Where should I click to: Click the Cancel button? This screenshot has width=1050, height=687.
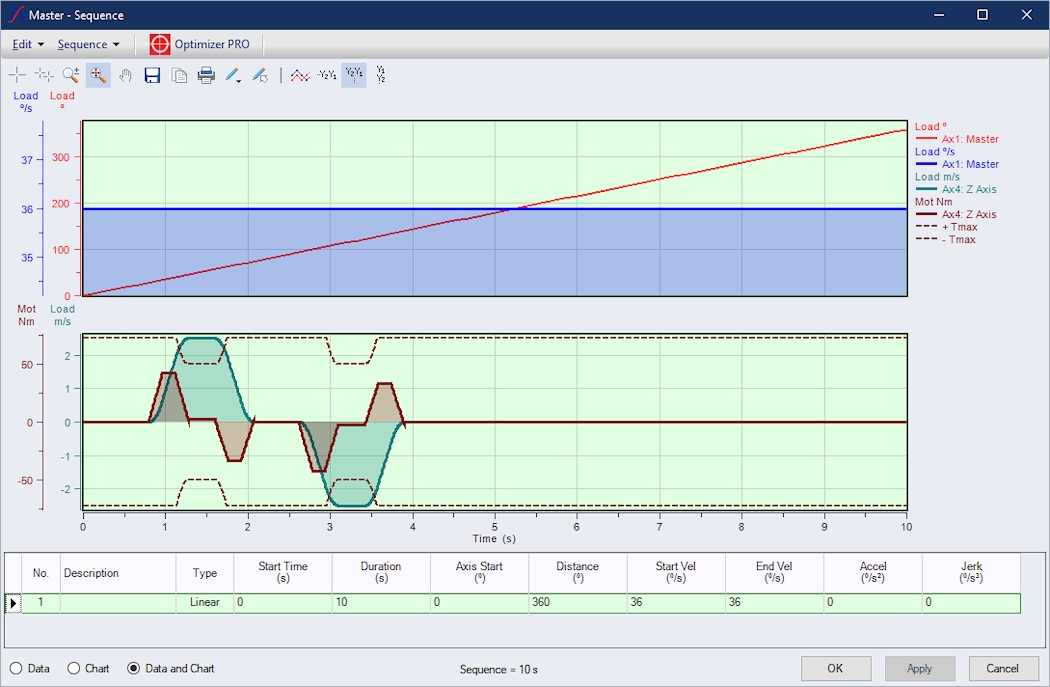pyautogui.click(x=1002, y=668)
